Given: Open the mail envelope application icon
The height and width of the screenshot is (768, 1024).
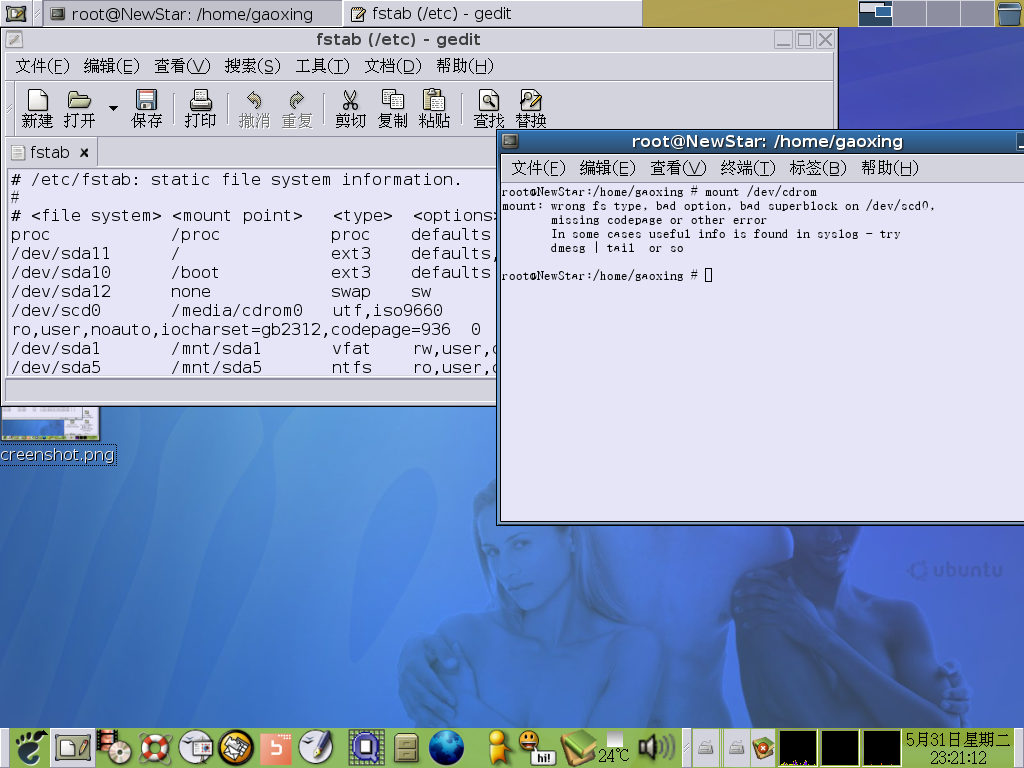Looking at the screenshot, I should click(x=236, y=748).
